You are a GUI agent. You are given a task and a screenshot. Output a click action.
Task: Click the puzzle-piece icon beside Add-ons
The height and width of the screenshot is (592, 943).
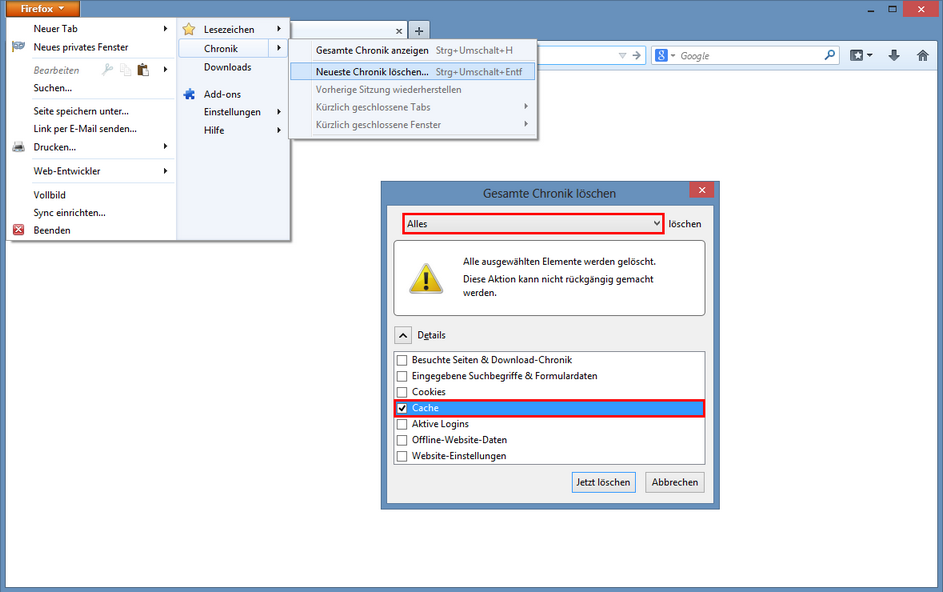(189, 94)
